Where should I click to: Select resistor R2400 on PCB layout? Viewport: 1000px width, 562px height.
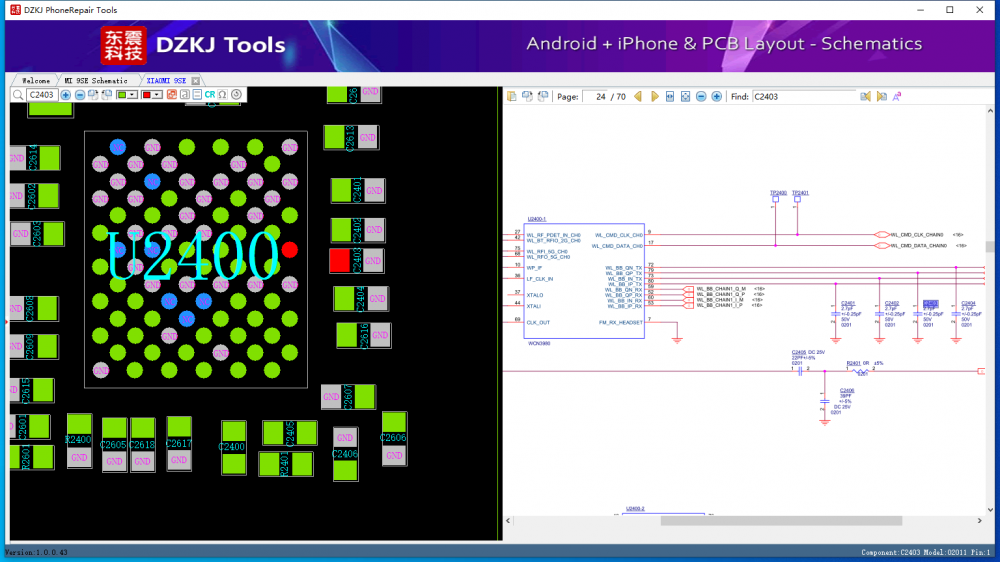pyautogui.click(x=79, y=440)
